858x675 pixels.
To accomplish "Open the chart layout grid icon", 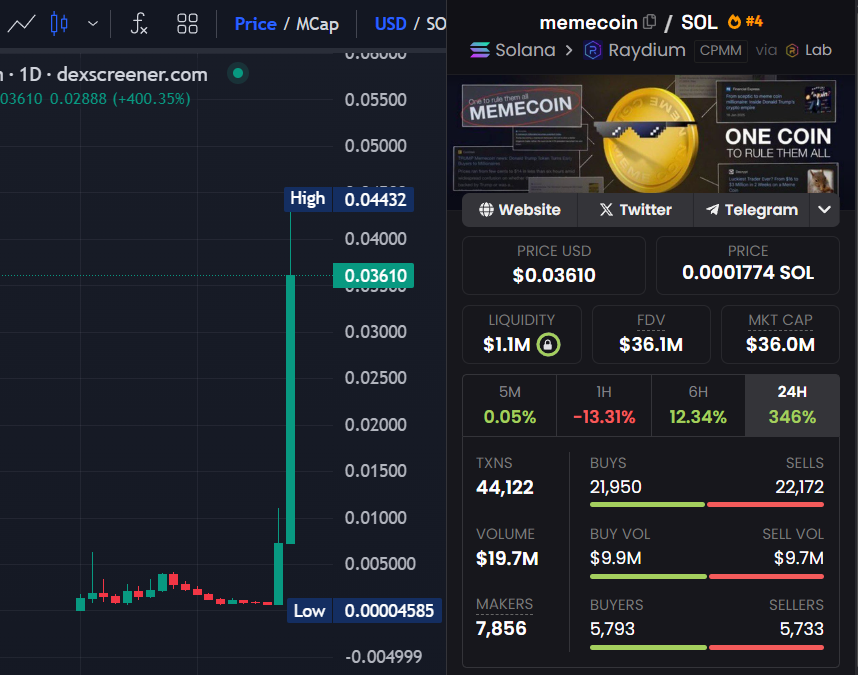I will point(187,24).
